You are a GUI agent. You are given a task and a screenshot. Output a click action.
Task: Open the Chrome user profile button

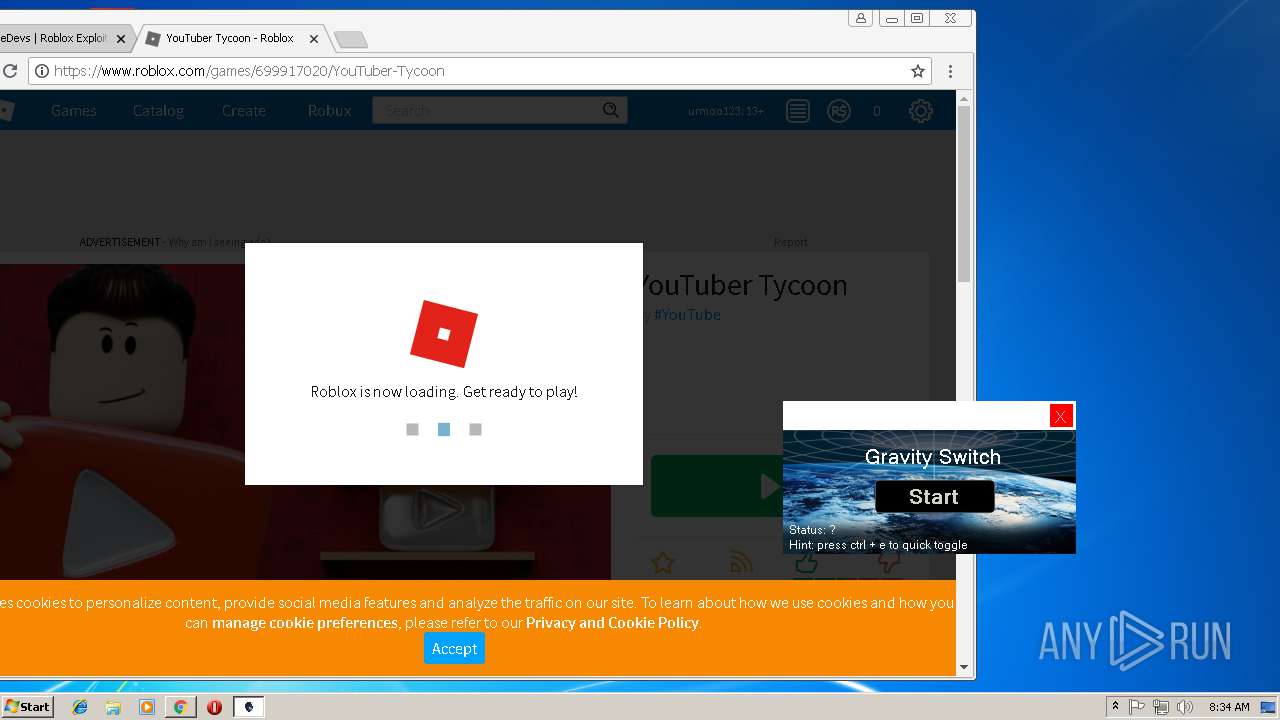[x=861, y=18]
